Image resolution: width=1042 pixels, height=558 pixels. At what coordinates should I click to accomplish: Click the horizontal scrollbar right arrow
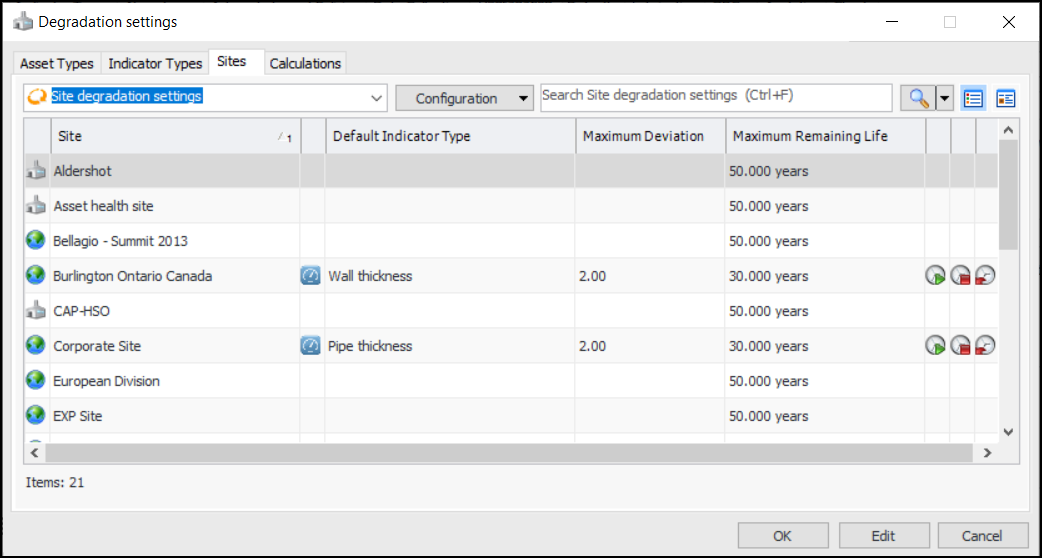988,452
